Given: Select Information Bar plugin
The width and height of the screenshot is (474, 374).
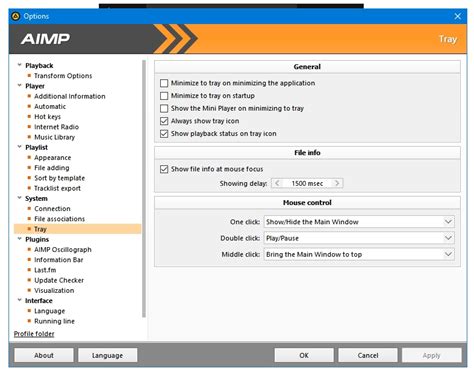Looking at the screenshot, I should coord(59,260).
